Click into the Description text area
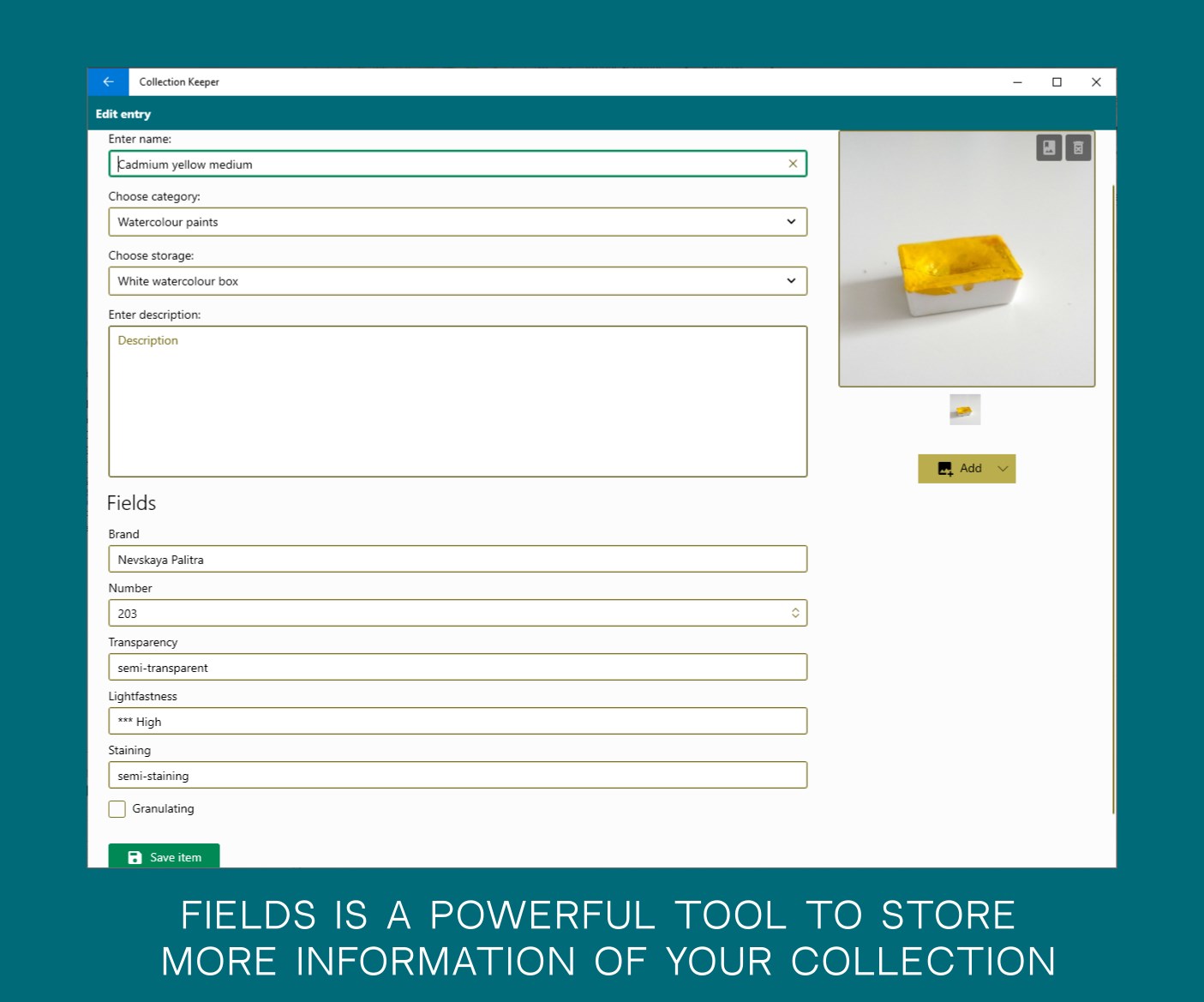This screenshot has width=1204, height=1002. pyautogui.click(x=458, y=401)
